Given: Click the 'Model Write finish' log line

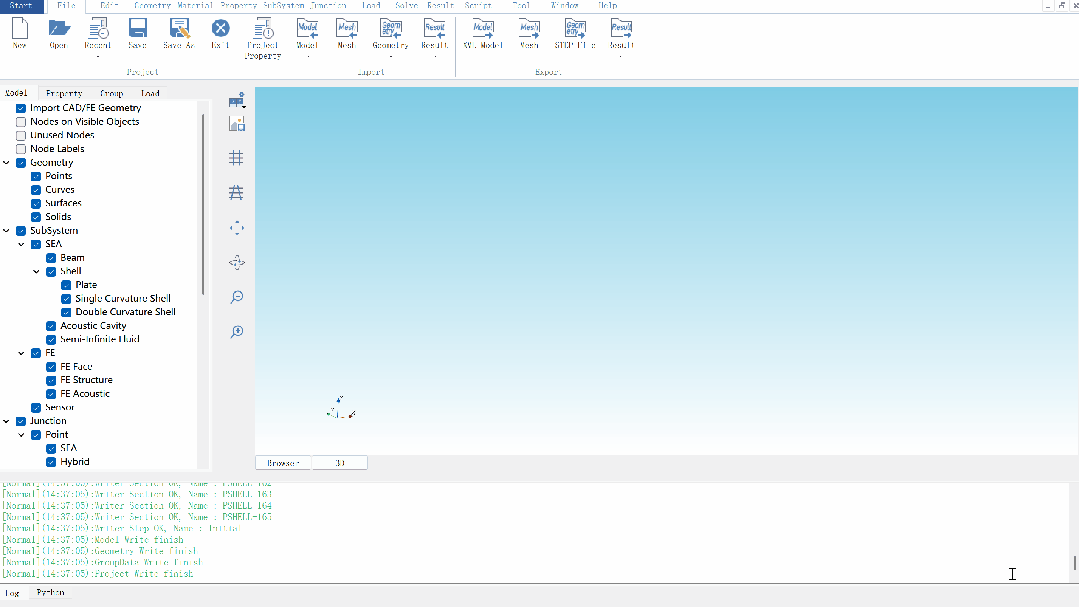Looking at the screenshot, I should [93, 540].
